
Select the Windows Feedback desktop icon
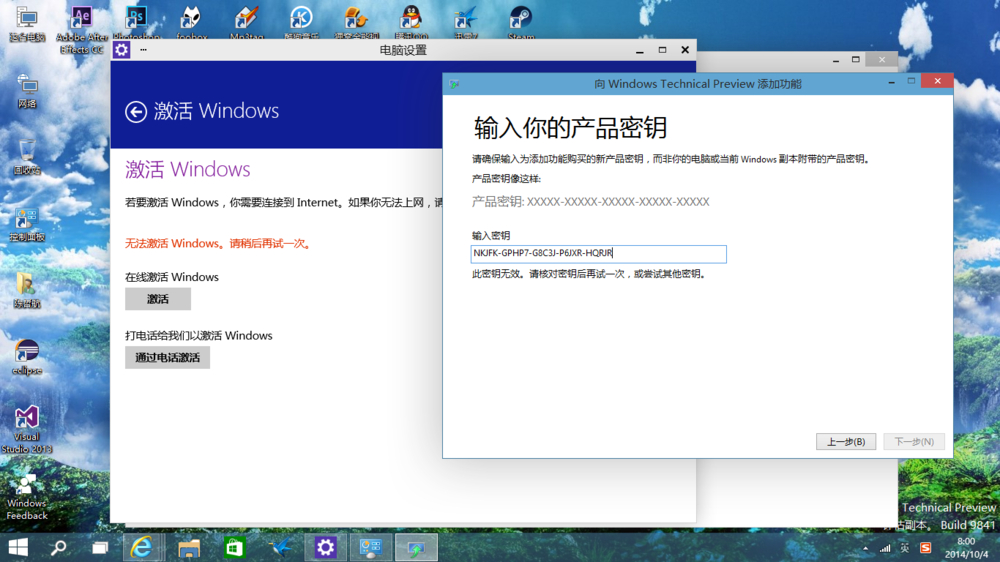(27, 496)
